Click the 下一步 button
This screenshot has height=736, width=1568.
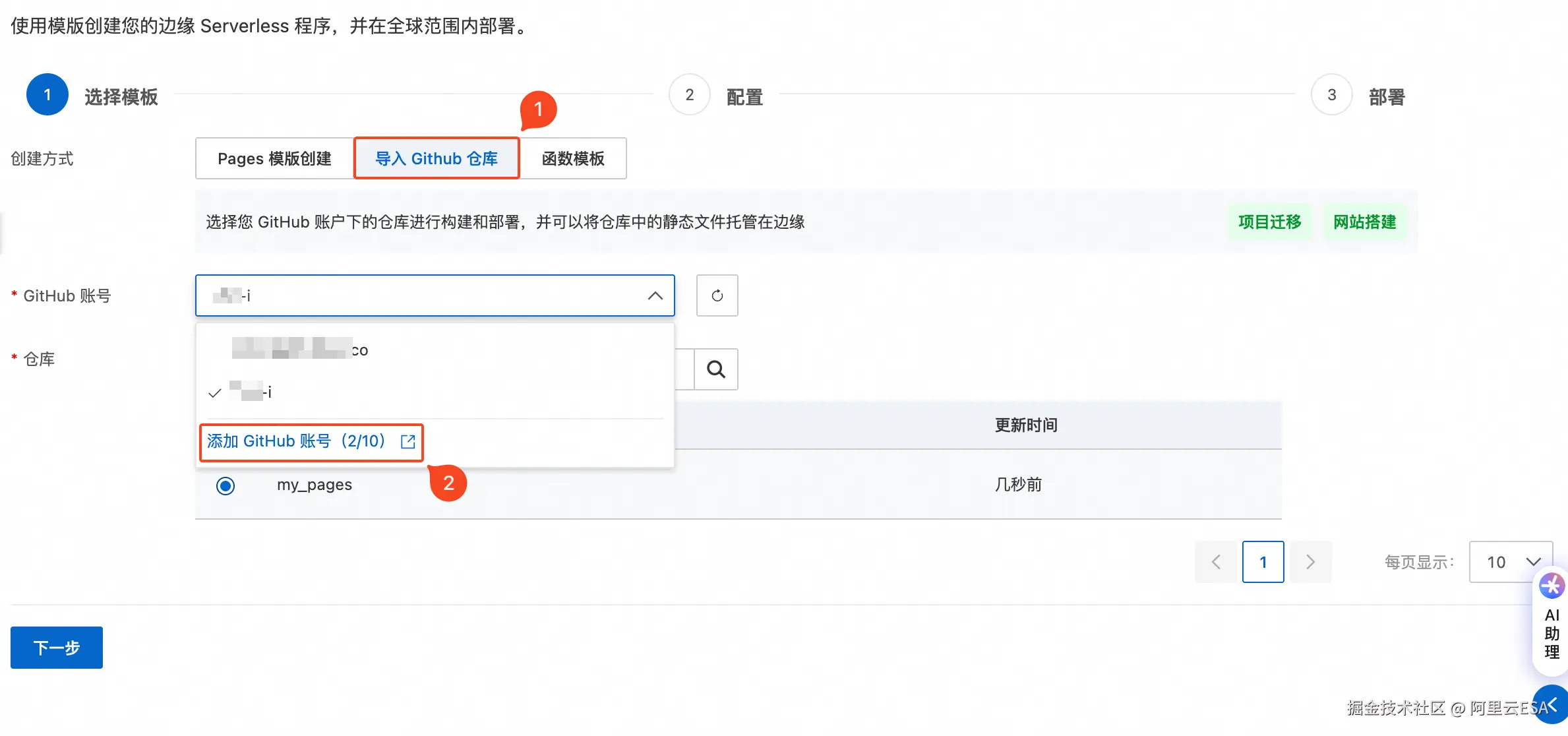pyautogui.click(x=57, y=648)
